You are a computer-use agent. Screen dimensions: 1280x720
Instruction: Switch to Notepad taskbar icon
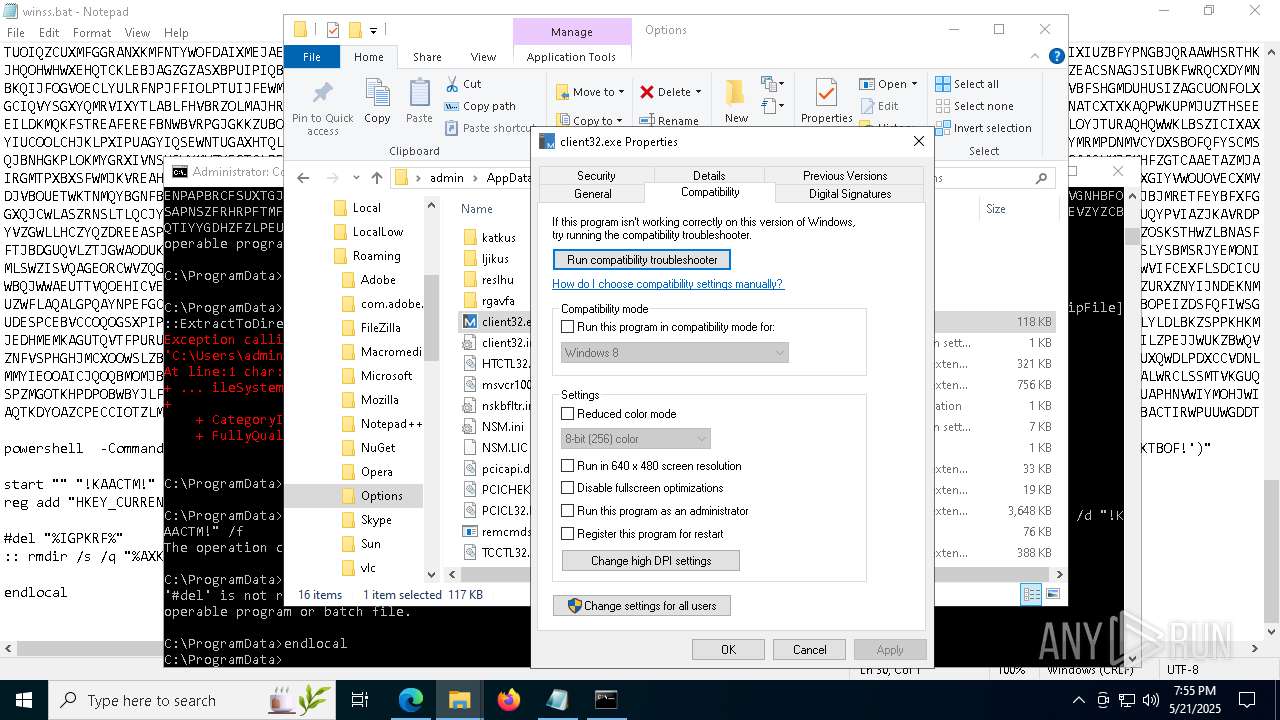click(557, 700)
